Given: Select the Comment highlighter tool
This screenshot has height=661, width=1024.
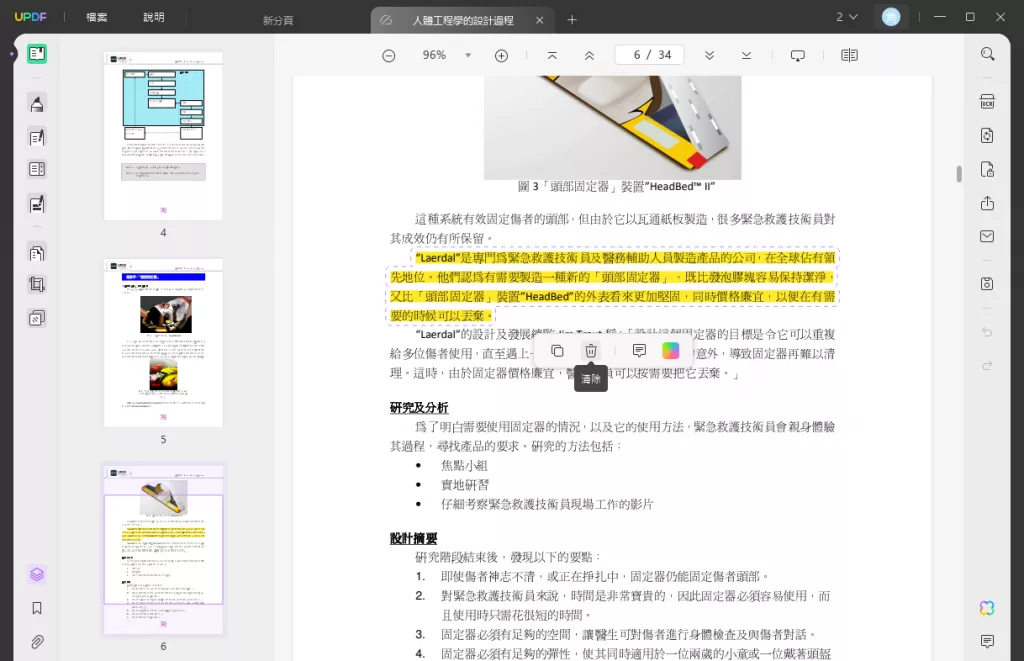Looking at the screenshot, I should pos(37,104).
